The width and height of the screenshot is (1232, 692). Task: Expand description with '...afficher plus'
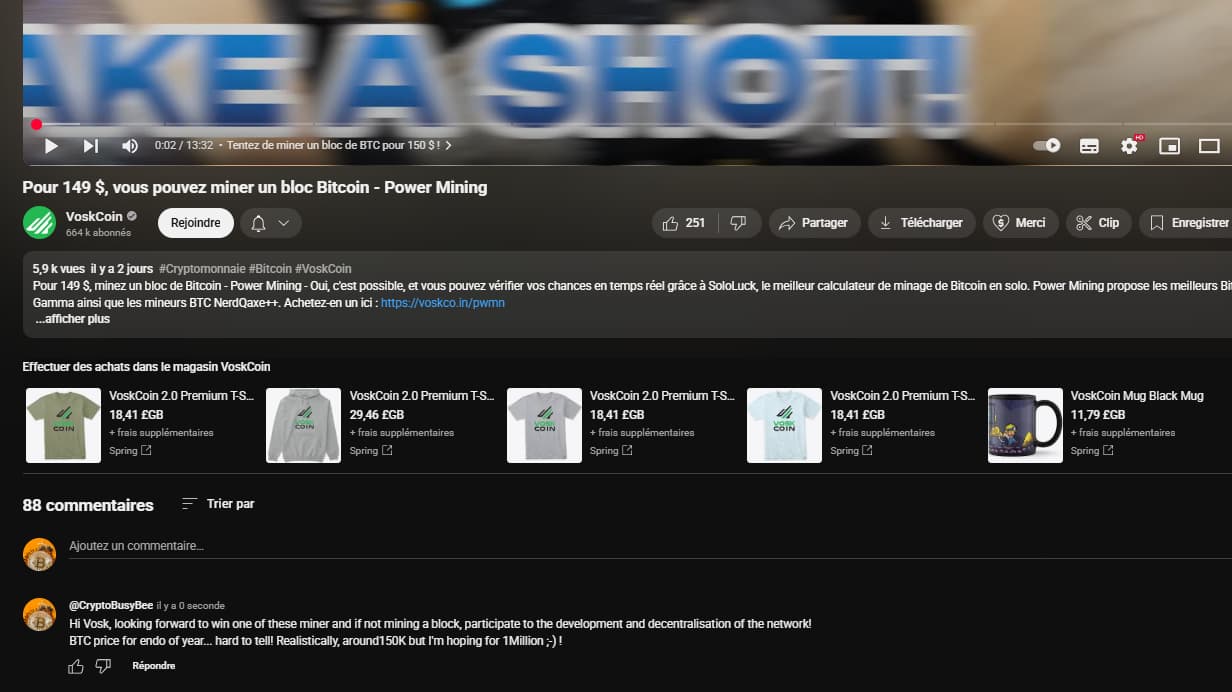[x=72, y=319]
